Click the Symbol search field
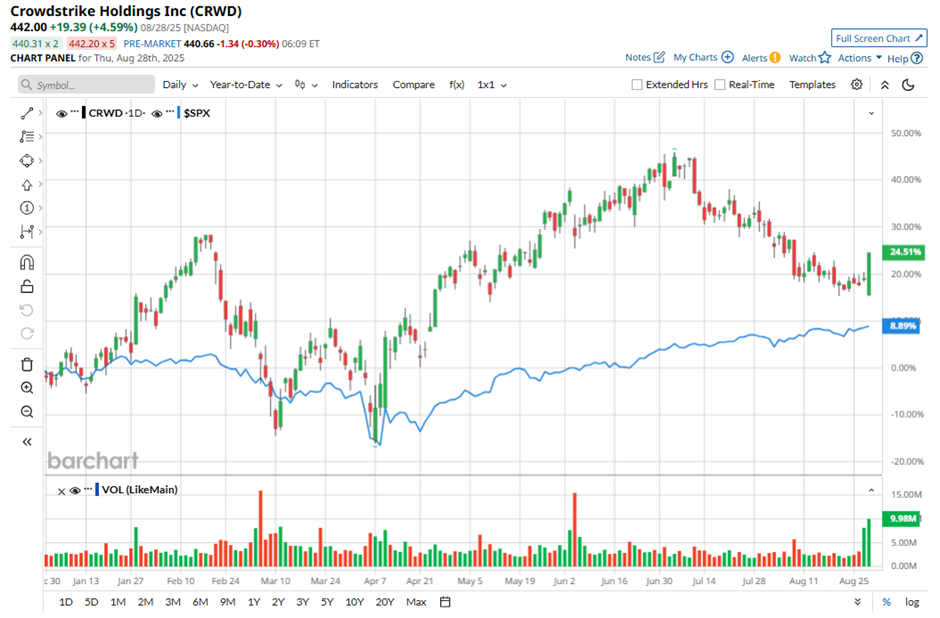This screenshot has width=940, height=618. pos(86,85)
